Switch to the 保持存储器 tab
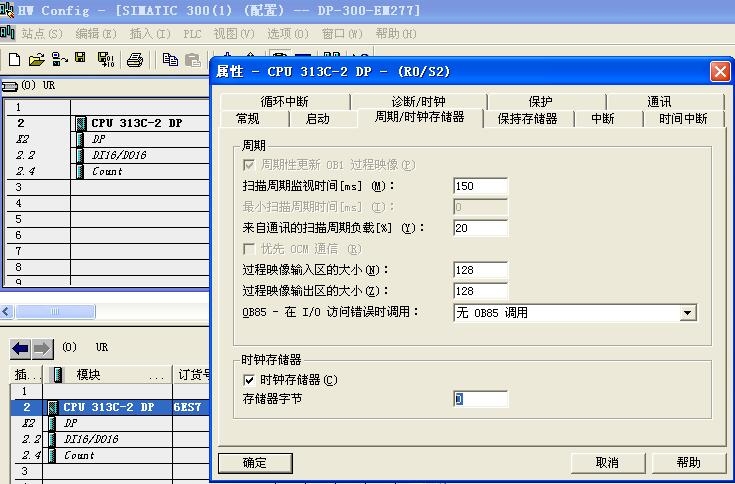 pyautogui.click(x=527, y=119)
